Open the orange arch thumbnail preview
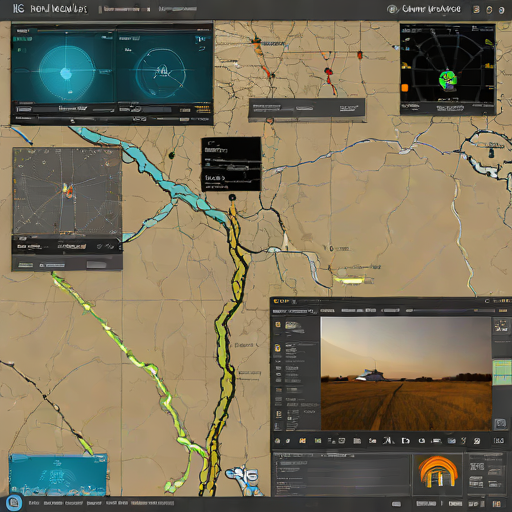Screen dimensions: 512x512 click(x=438, y=472)
